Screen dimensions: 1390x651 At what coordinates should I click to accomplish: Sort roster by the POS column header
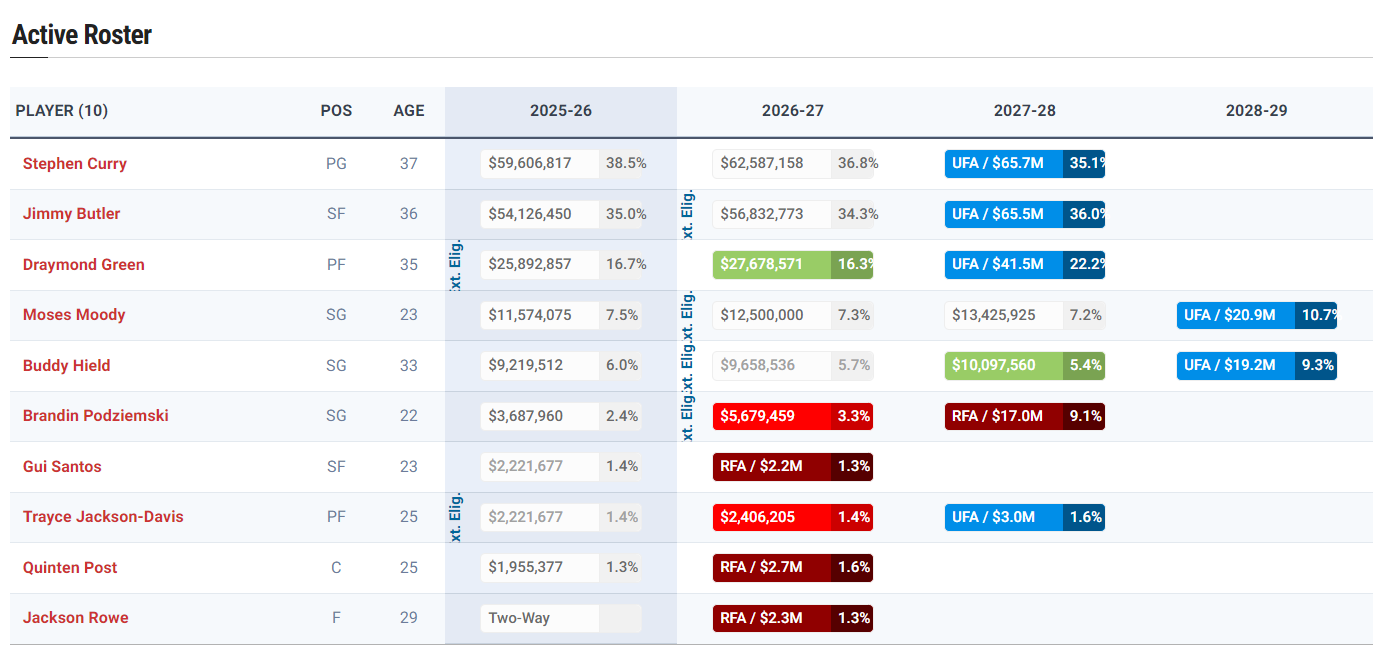(336, 111)
